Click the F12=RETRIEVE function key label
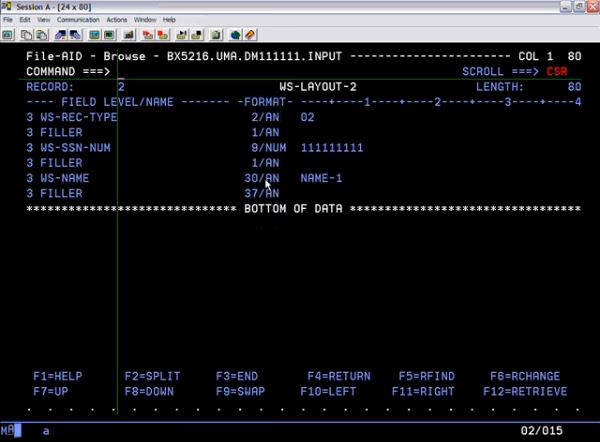Viewport: 600px width, 442px height. pos(525,391)
